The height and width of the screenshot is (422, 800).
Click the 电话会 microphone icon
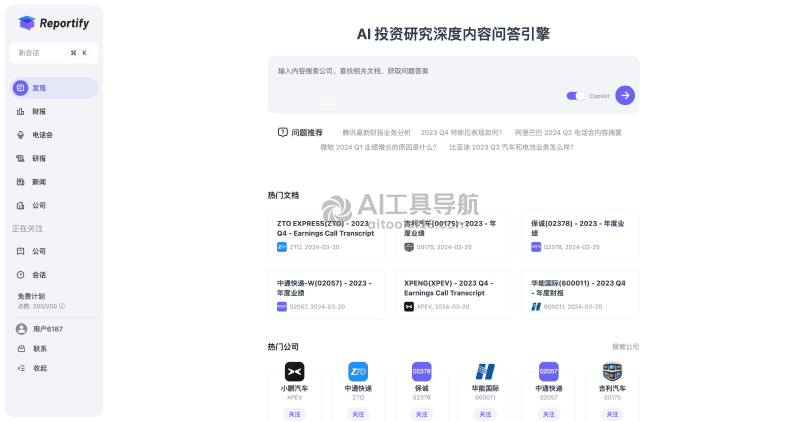pyautogui.click(x=20, y=135)
